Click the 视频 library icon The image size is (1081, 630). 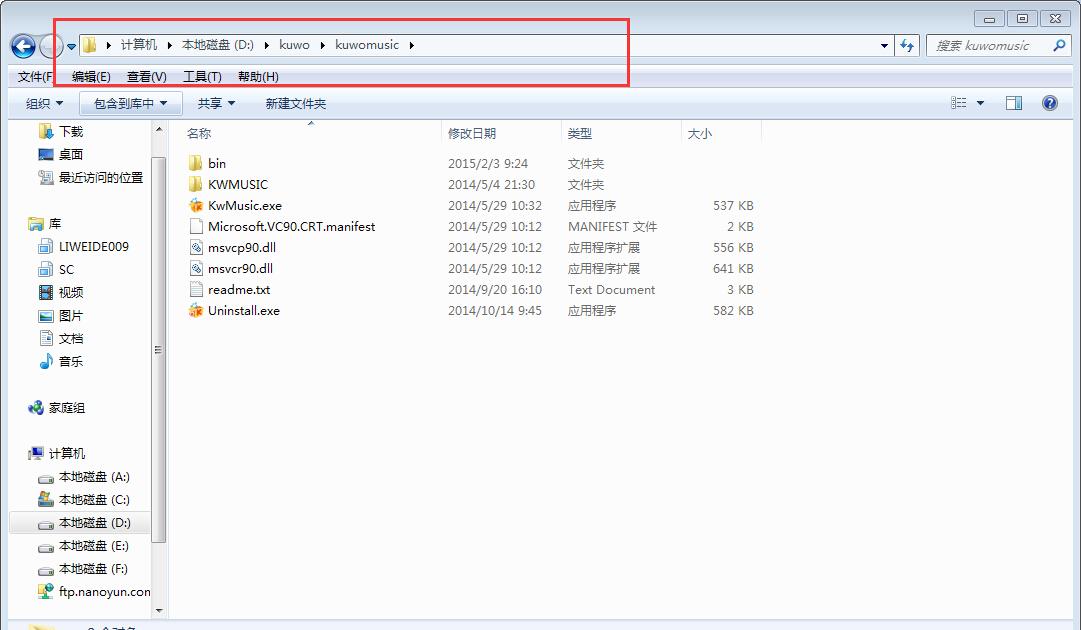pyautogui.click(x=46, y=292)
